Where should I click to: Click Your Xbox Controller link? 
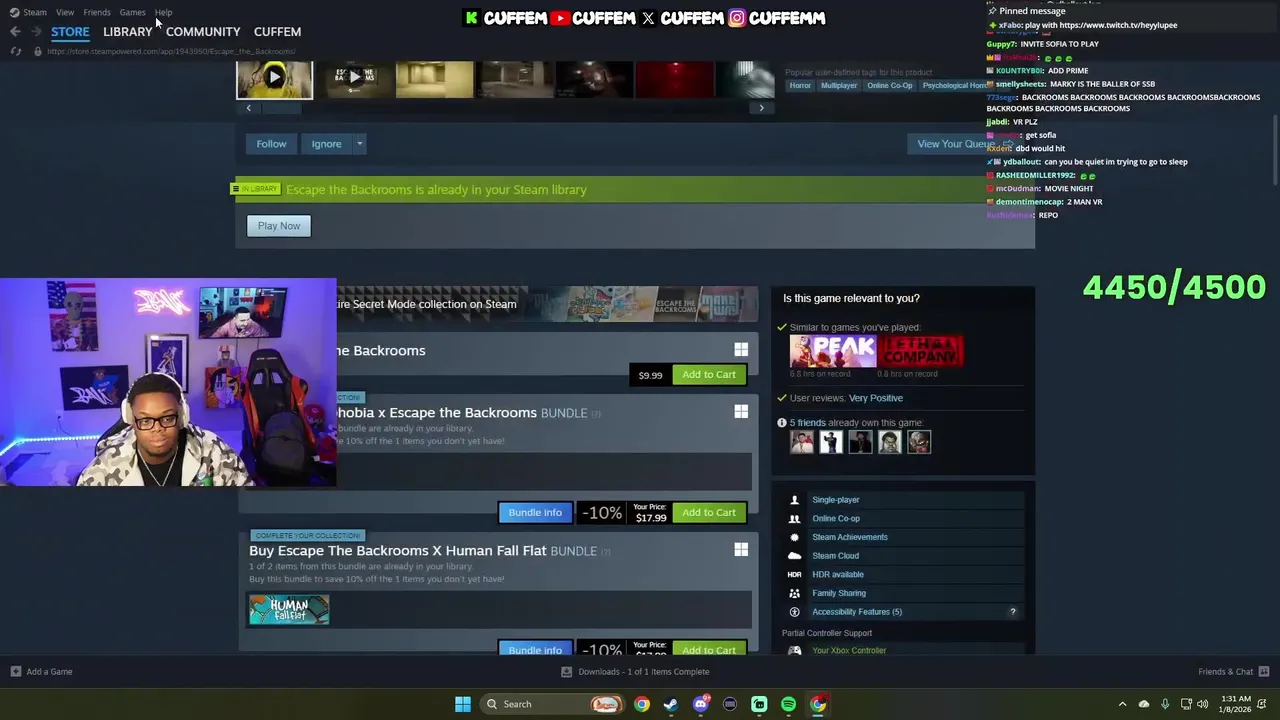point(849,651)
